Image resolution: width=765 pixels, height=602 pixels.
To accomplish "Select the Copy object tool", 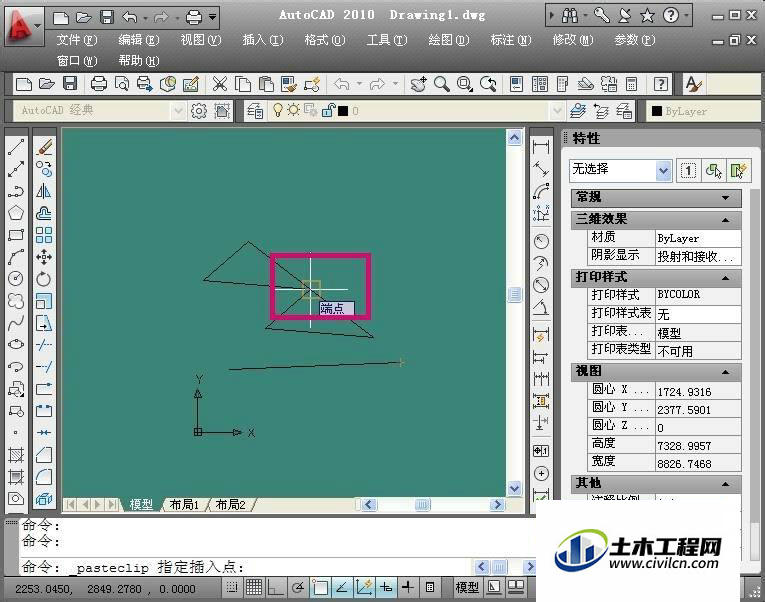I will click(x=44, y=169).
